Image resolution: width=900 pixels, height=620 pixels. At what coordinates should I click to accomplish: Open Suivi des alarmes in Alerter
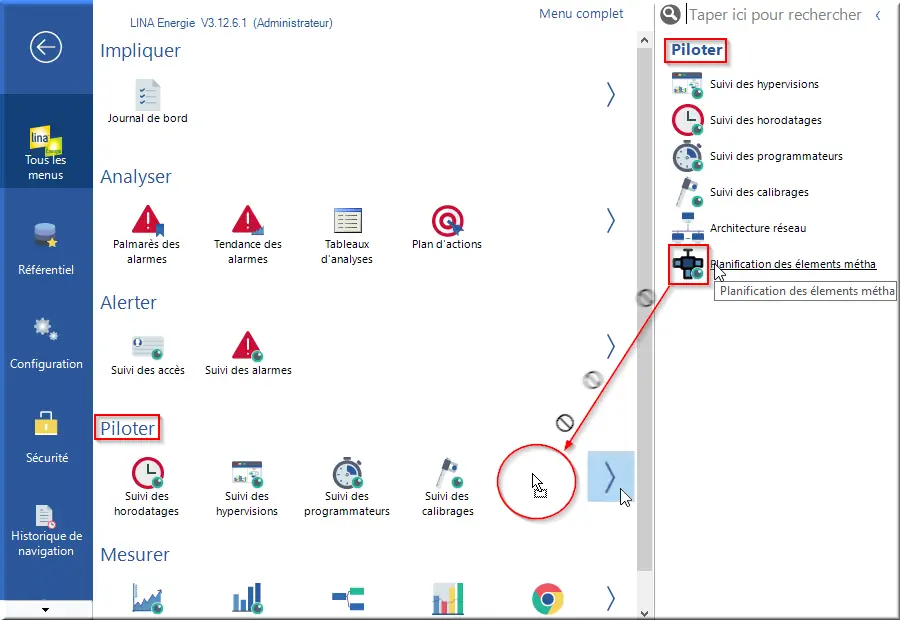[x=248, y=355]
